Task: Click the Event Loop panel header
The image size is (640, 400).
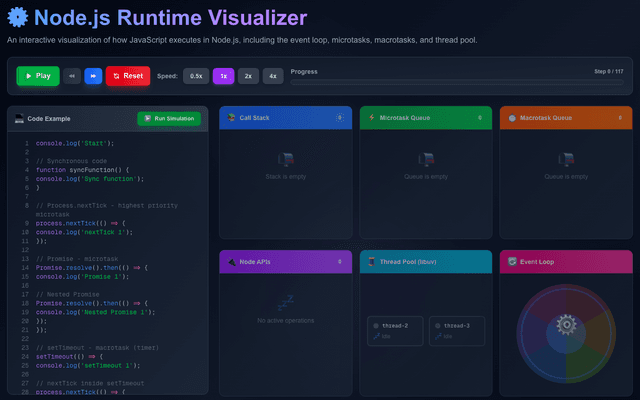Action: click(x=566, y=262)
